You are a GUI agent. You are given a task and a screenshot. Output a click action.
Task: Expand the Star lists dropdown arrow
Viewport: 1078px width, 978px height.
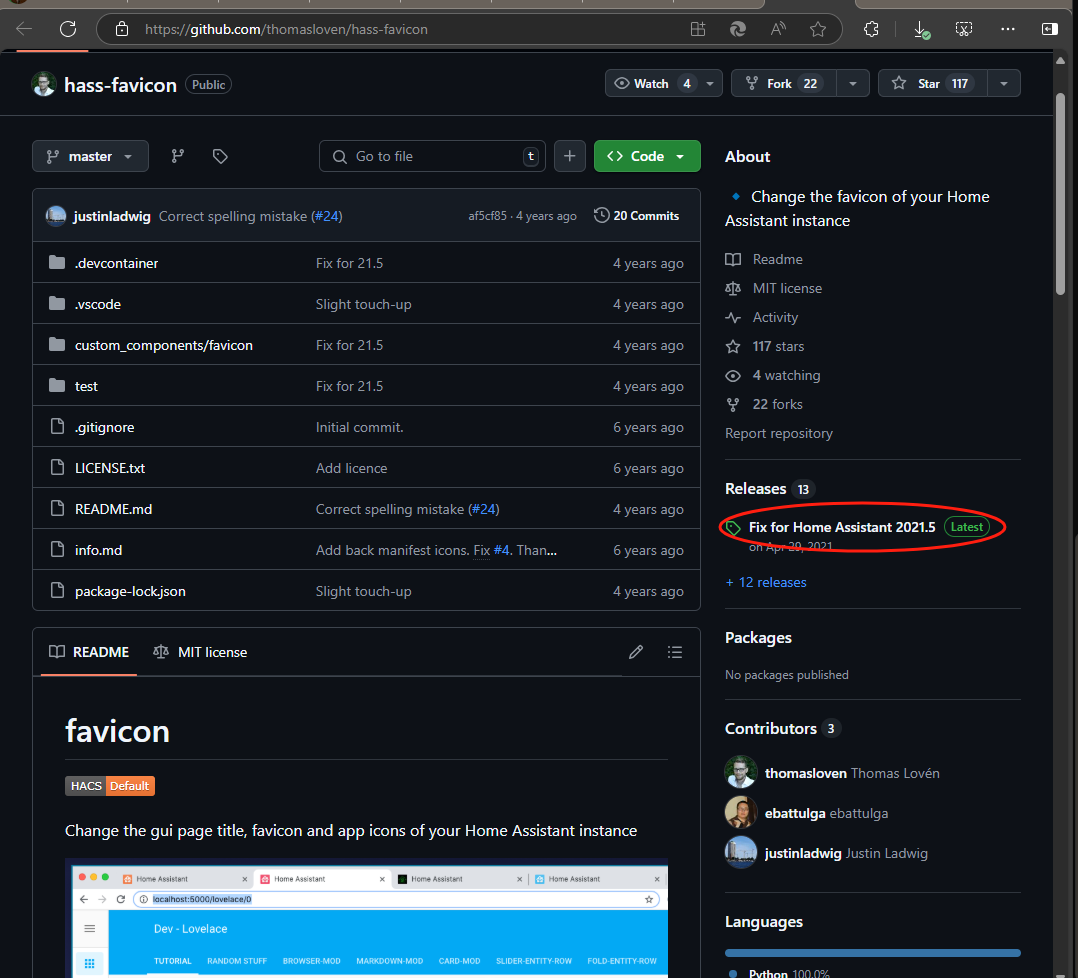1004,84
